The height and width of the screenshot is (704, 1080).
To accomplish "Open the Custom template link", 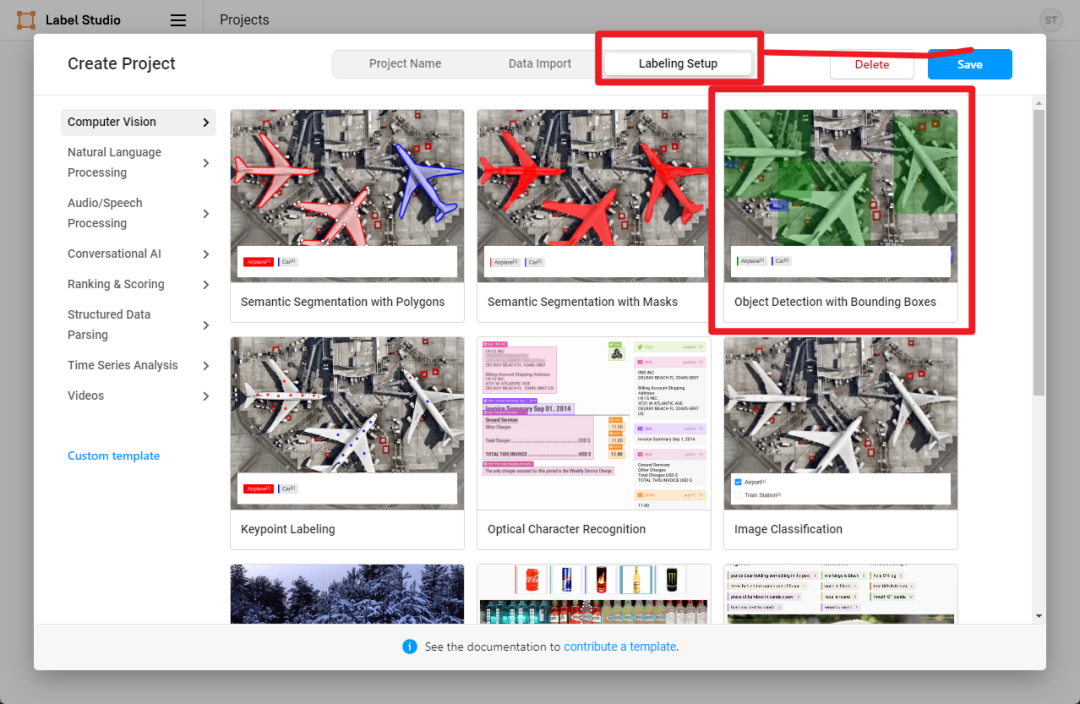I will click(x=114, y=456).
